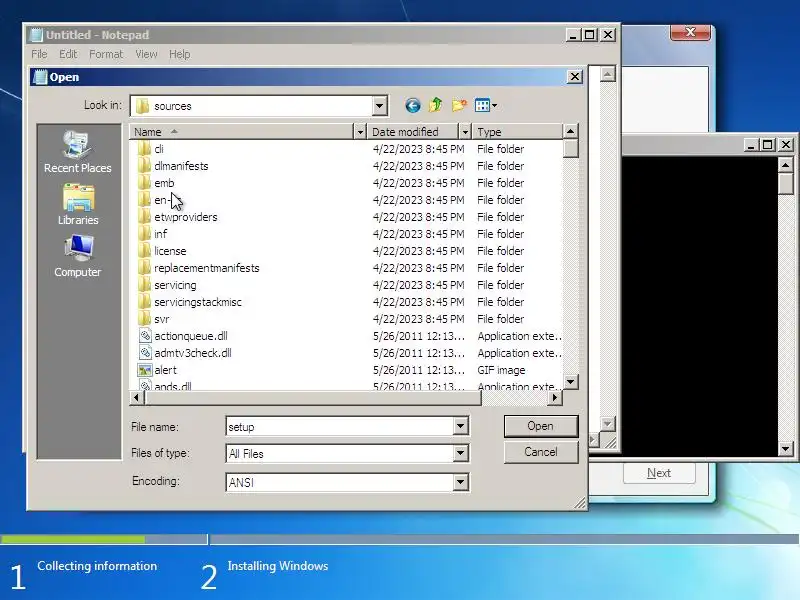This screenshot has width=800, height=600.
Task: Open the Format menu in Notepad
Action: click(106, 54)
